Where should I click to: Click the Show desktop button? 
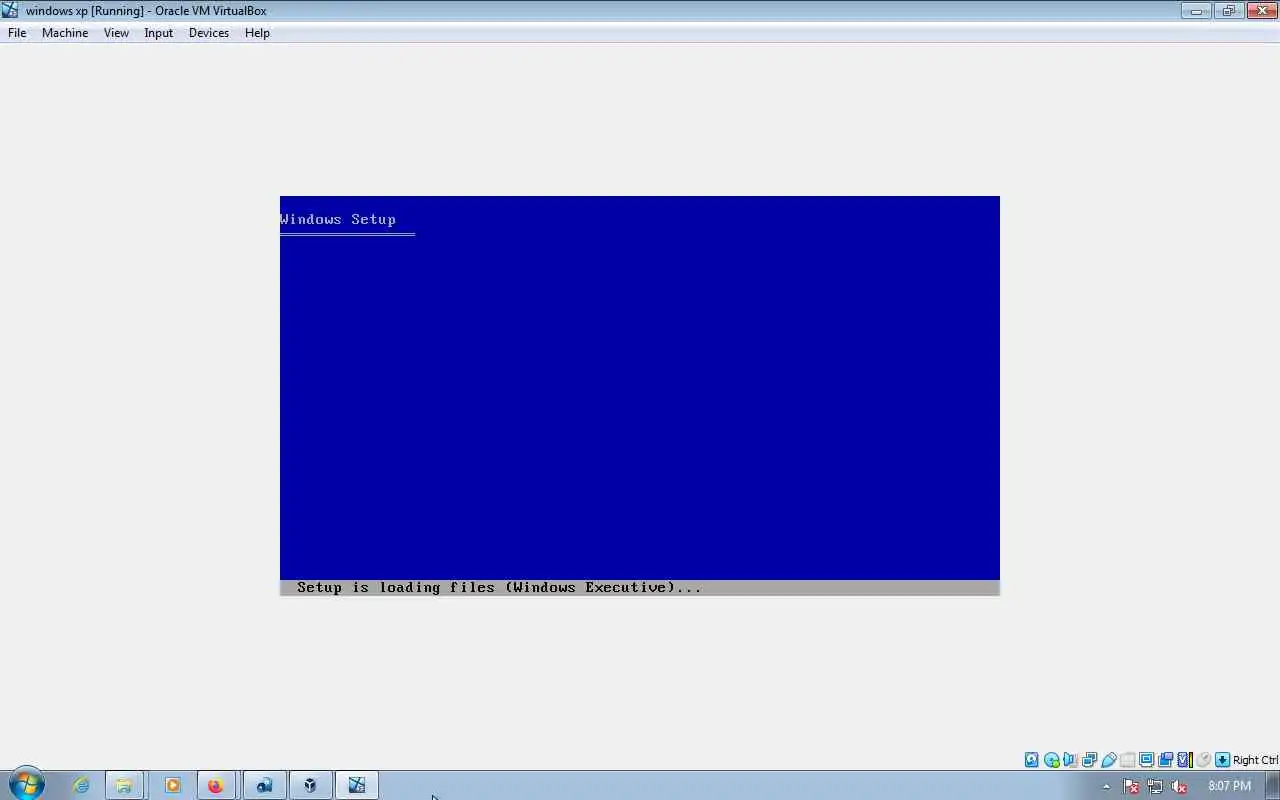[1272, 785]
